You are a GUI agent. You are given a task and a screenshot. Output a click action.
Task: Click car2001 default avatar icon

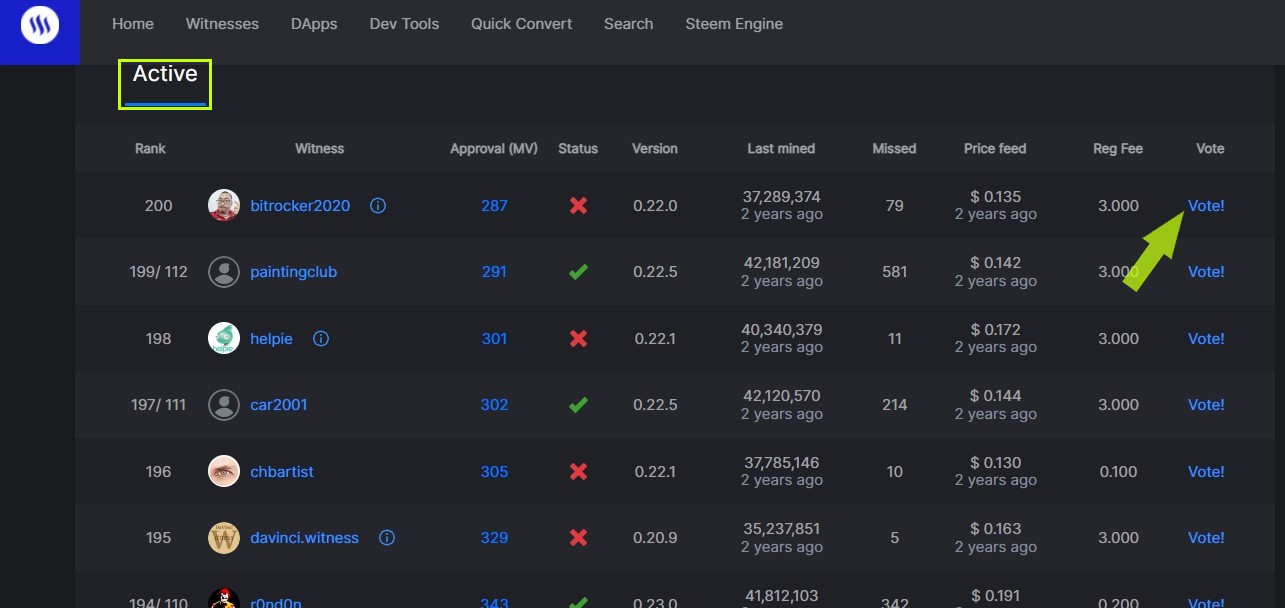[x=224, y=405]
